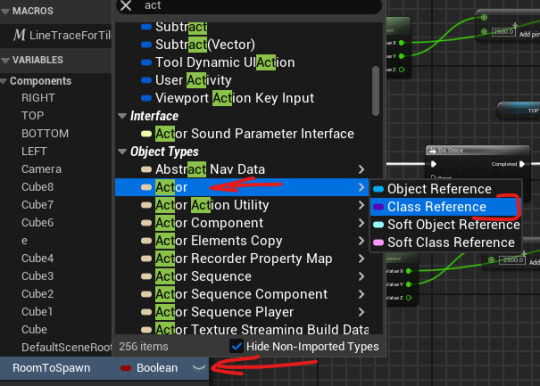Click the purple Class Reference pill icon
The height and width of the screenshot is (386, 540).
(x=378, y=207)
